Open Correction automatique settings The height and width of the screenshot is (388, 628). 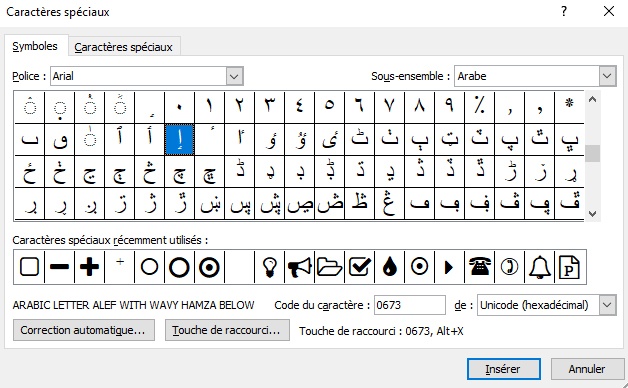pos(84,330)
